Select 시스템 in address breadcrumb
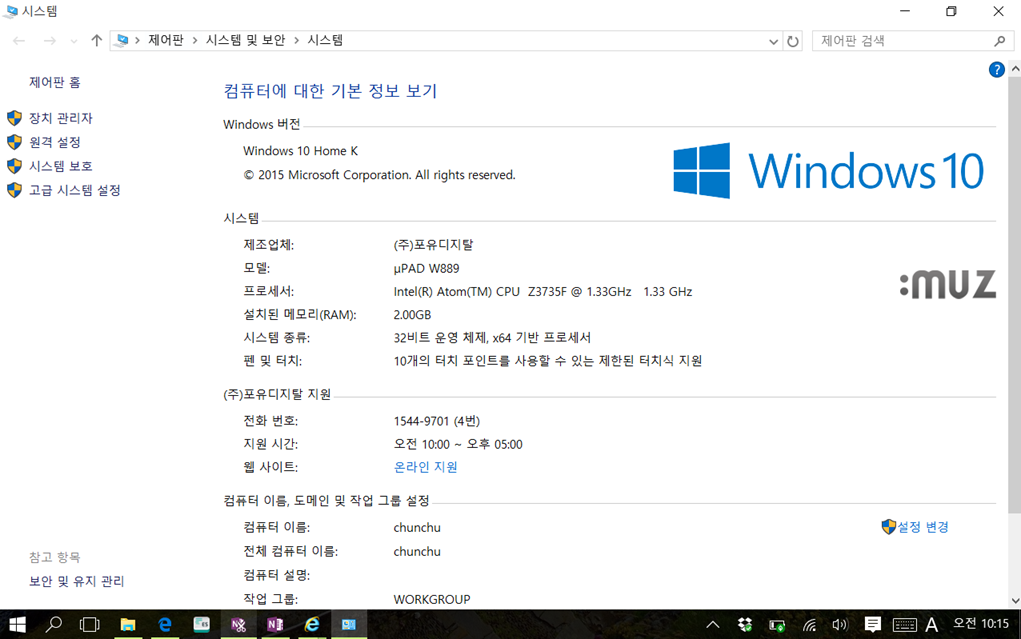The image size is (1021, 639). point(325,40)
